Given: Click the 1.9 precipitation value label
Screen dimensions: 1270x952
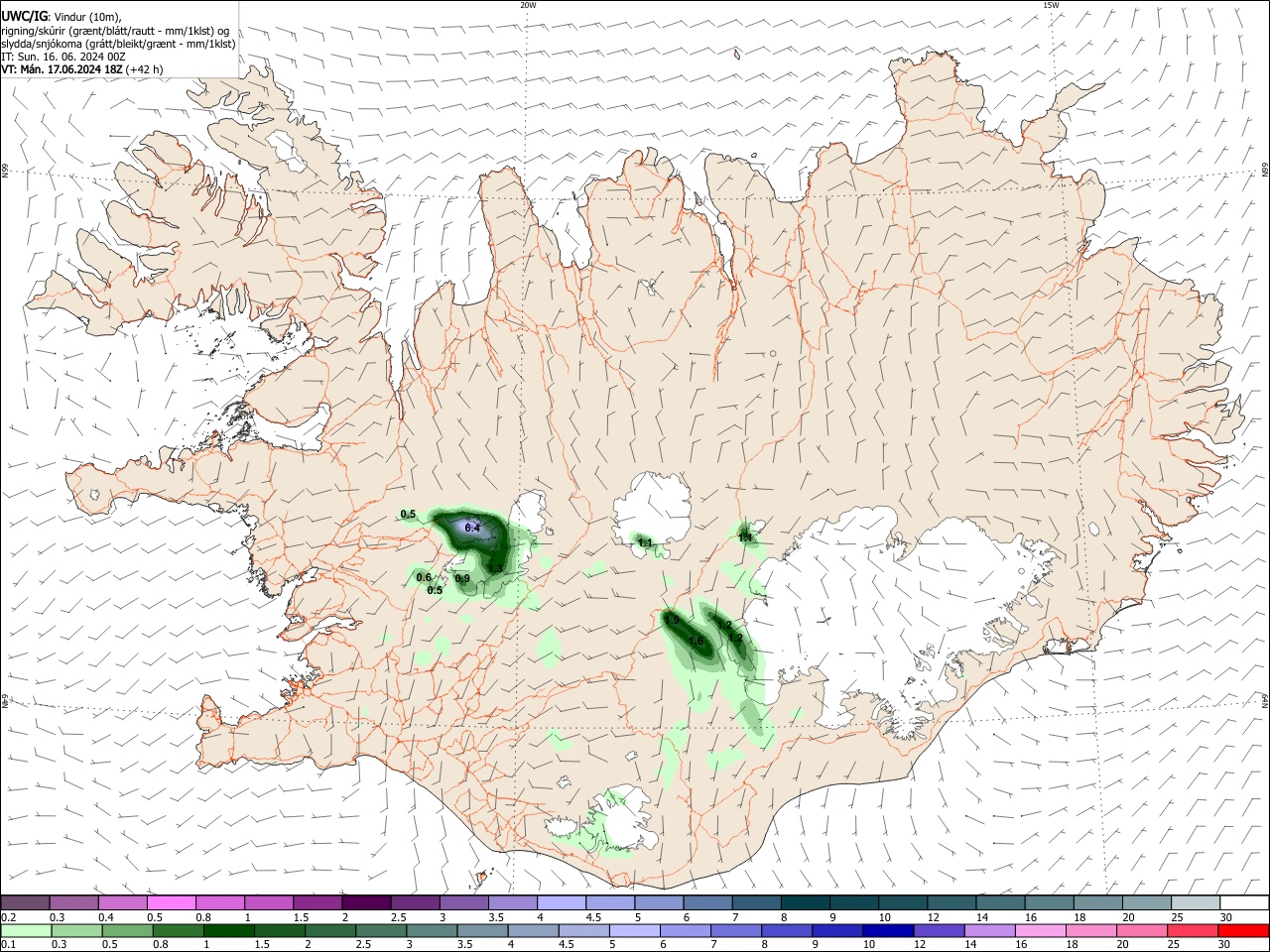Looking at the screenshot, I should (x=672, y=621).
